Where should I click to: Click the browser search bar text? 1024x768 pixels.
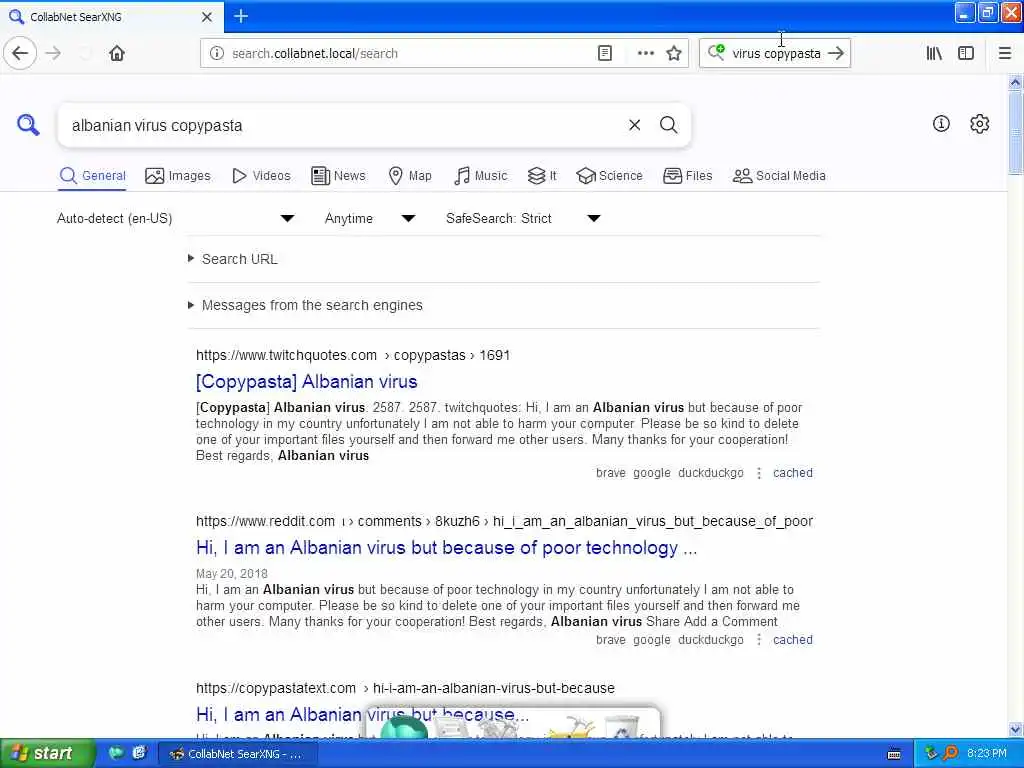coord(776,54)
